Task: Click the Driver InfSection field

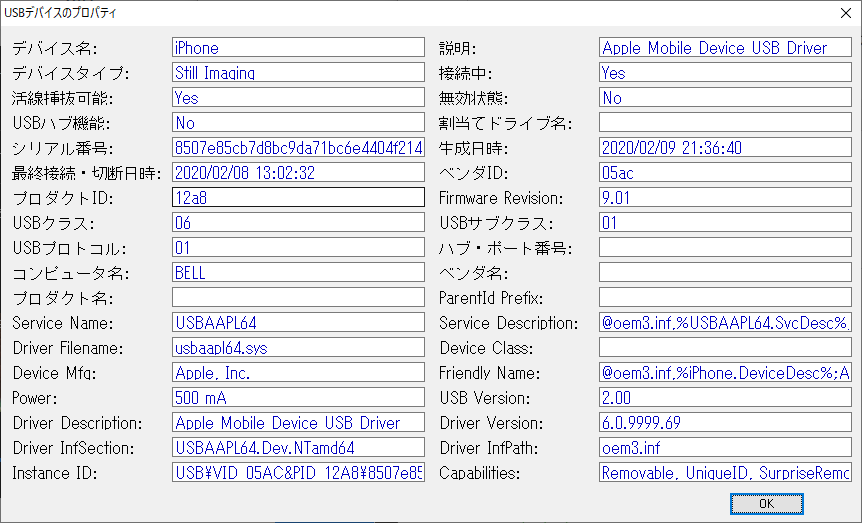Action: coord(298,448)
